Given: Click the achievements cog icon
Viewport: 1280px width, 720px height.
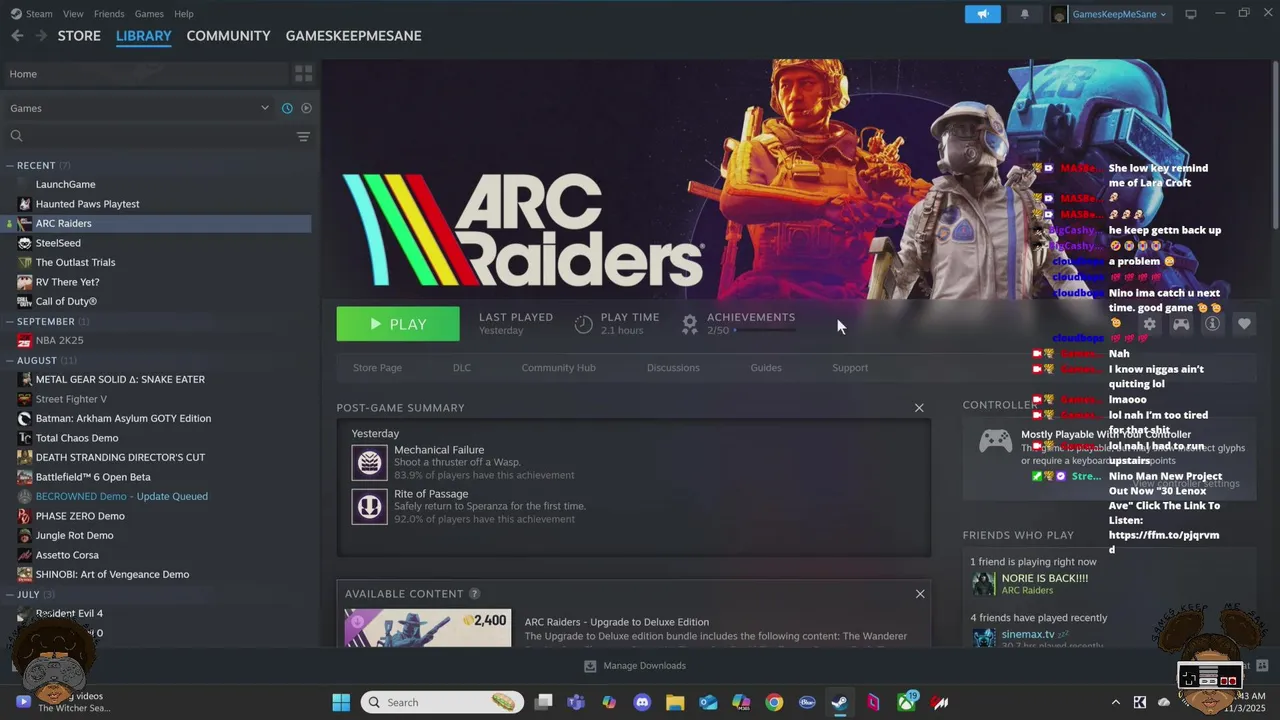Looking at the screenshot, I should point(690,324).
